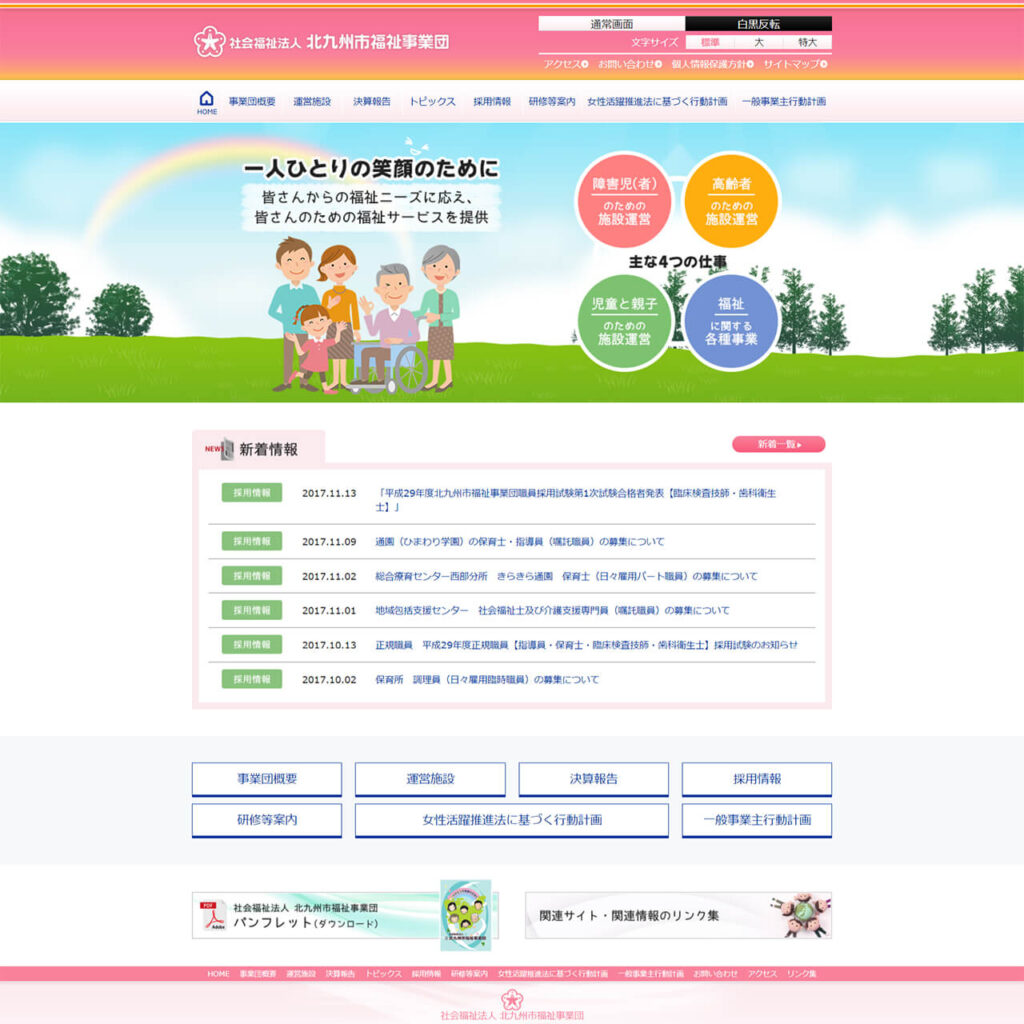
Task: Click お問い合わせ in the footer navigation
Action: (x=715, y=974)
